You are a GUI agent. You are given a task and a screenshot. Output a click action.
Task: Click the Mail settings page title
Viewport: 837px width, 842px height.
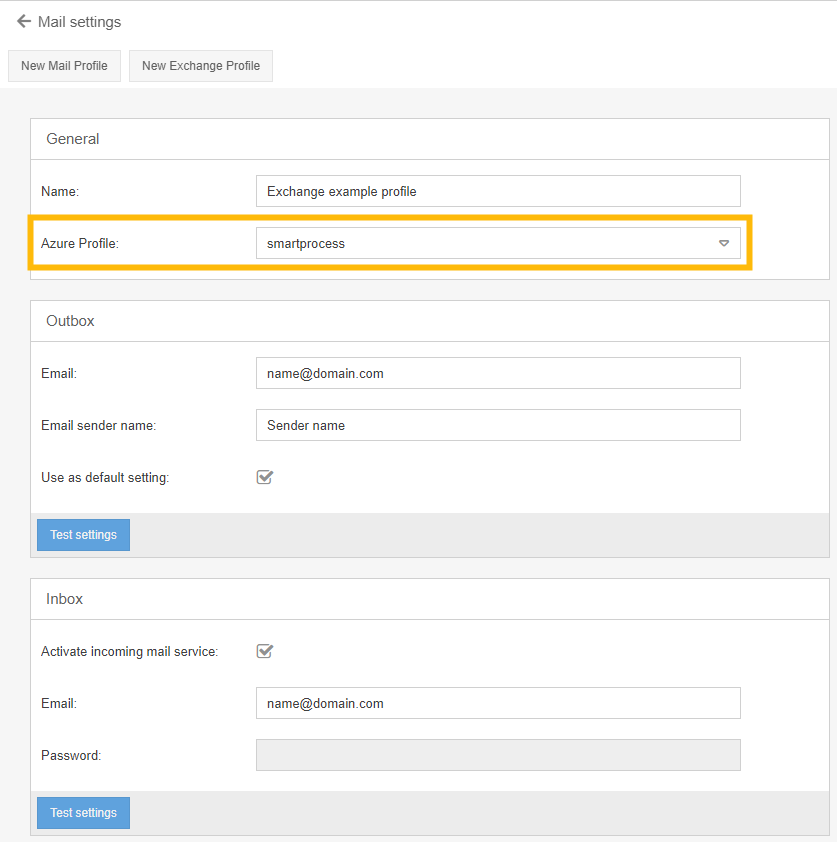coord(79,21)
